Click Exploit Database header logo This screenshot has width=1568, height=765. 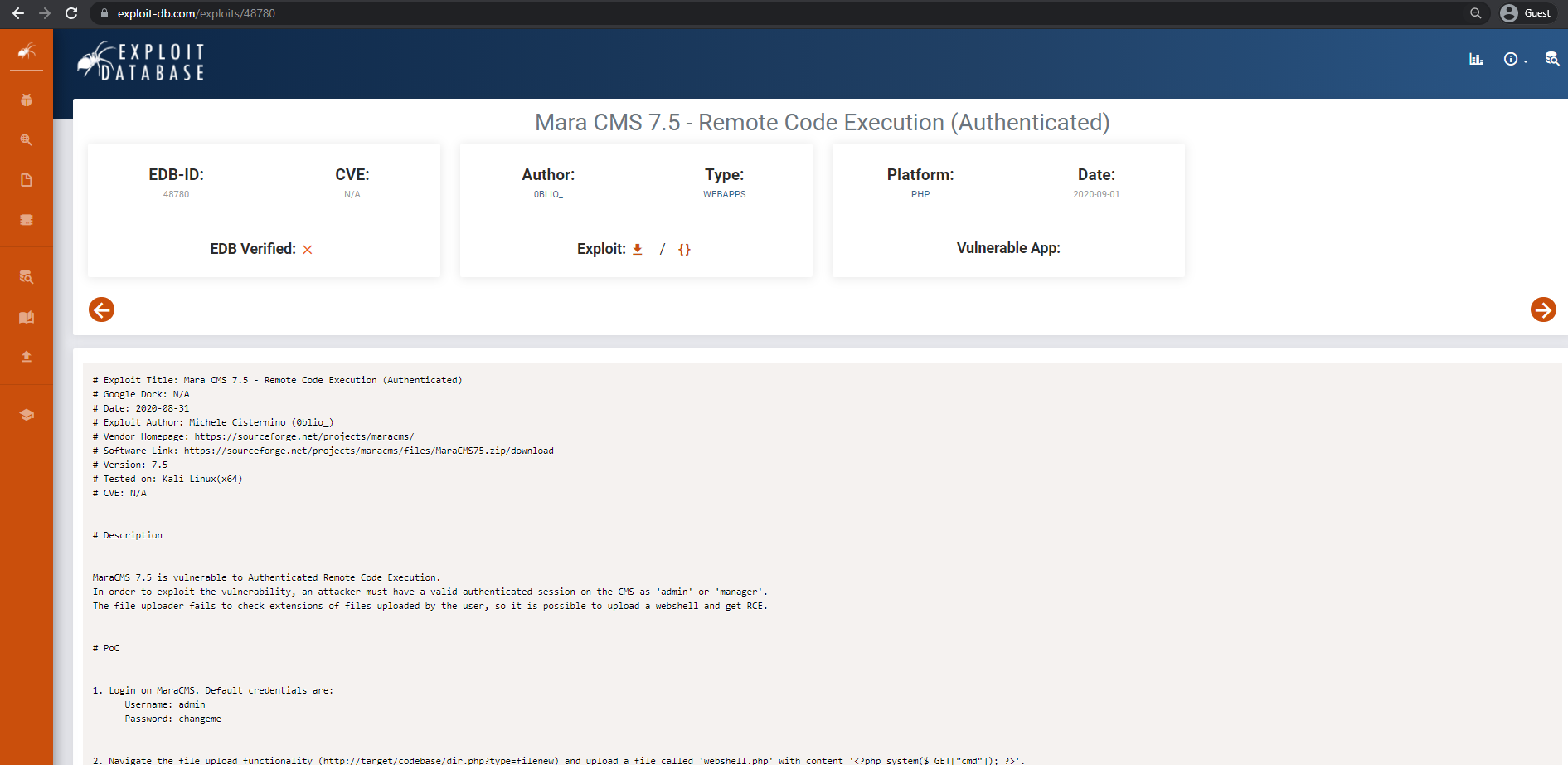pos(141,61)
